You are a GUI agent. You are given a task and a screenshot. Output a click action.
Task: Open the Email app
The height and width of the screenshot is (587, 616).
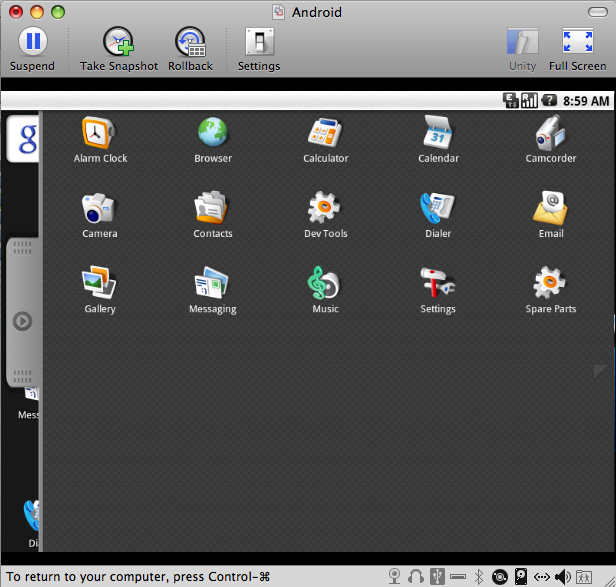coord(551,215)
